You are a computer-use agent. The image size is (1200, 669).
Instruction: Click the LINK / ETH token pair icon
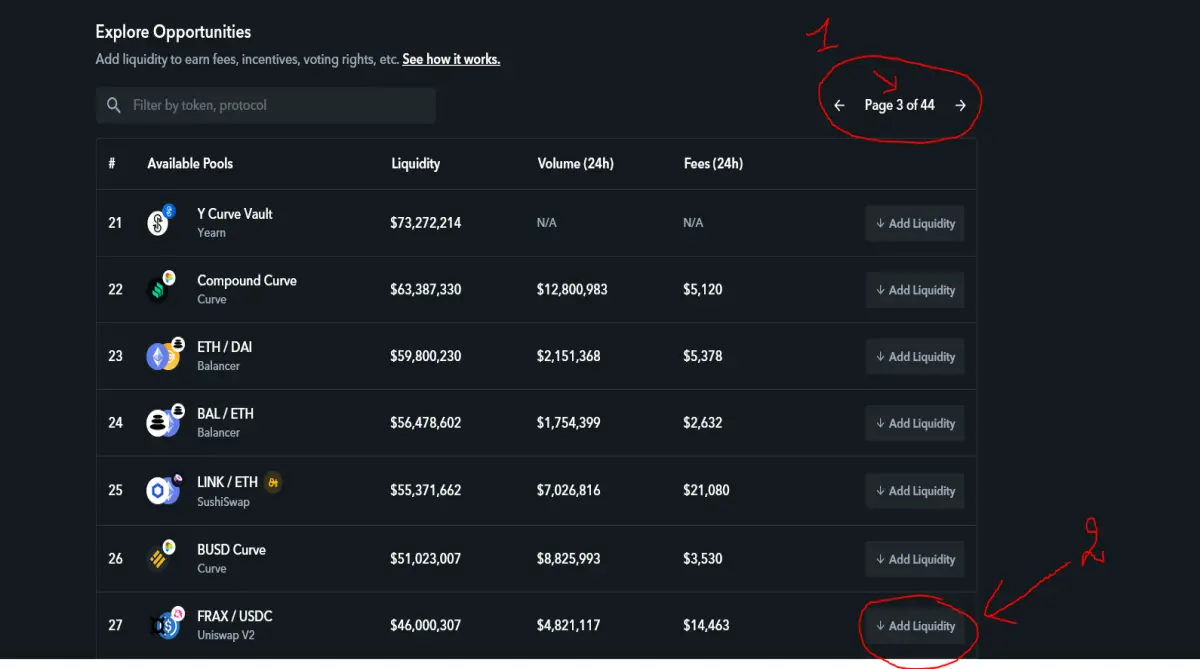pyautogui.click(x=163, y=490)
